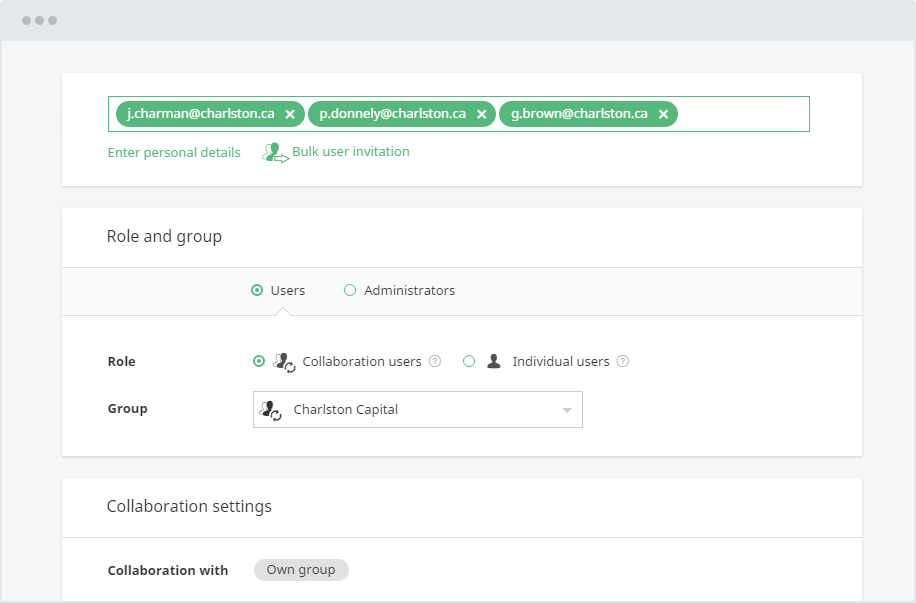Click the Individual users person icon
The image size is (916, 603).
click(x=494, y=362)
